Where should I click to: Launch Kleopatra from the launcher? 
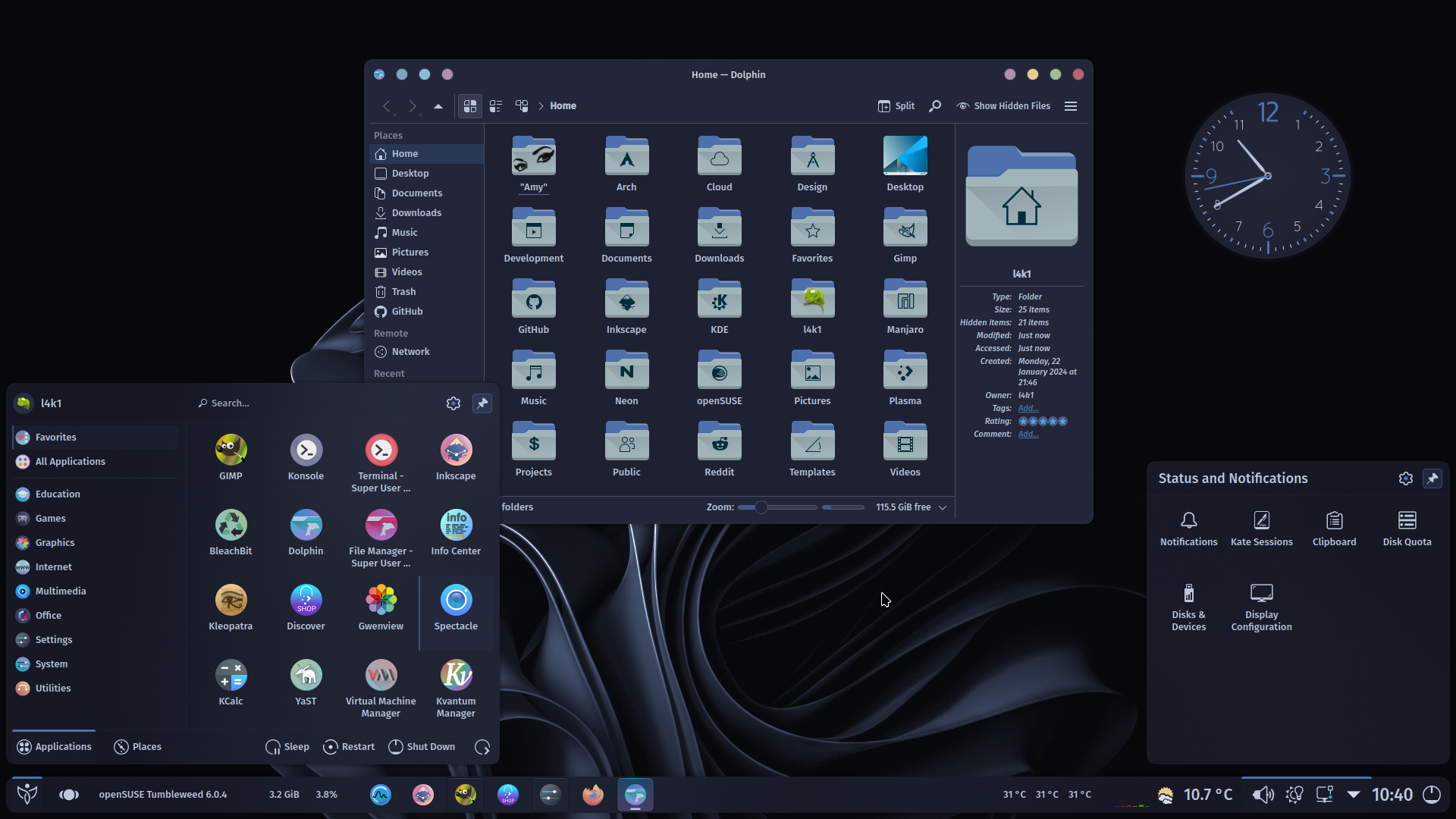(231, 607)
